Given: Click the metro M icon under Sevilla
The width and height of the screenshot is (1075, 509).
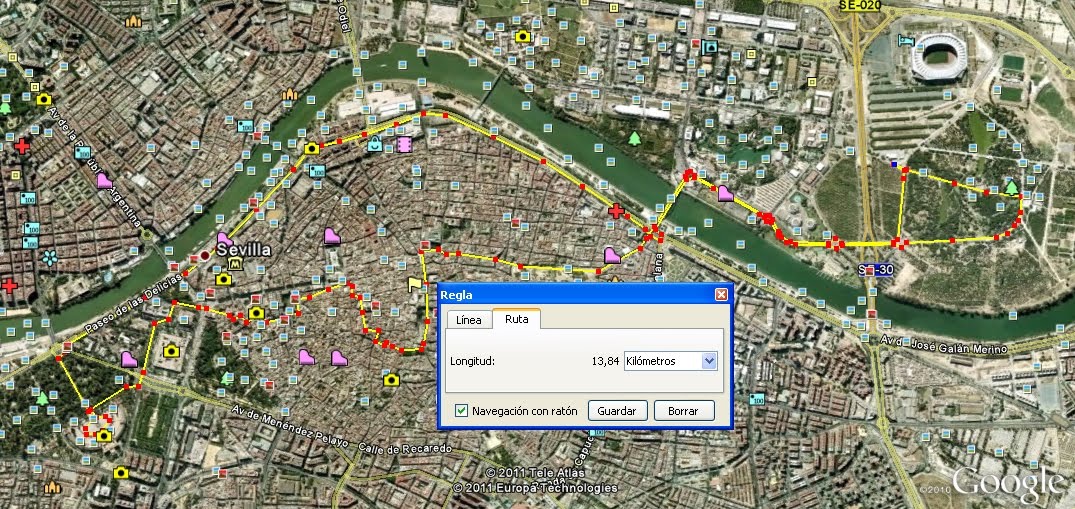Looking at the screenshot, I should tap(237, 264).
